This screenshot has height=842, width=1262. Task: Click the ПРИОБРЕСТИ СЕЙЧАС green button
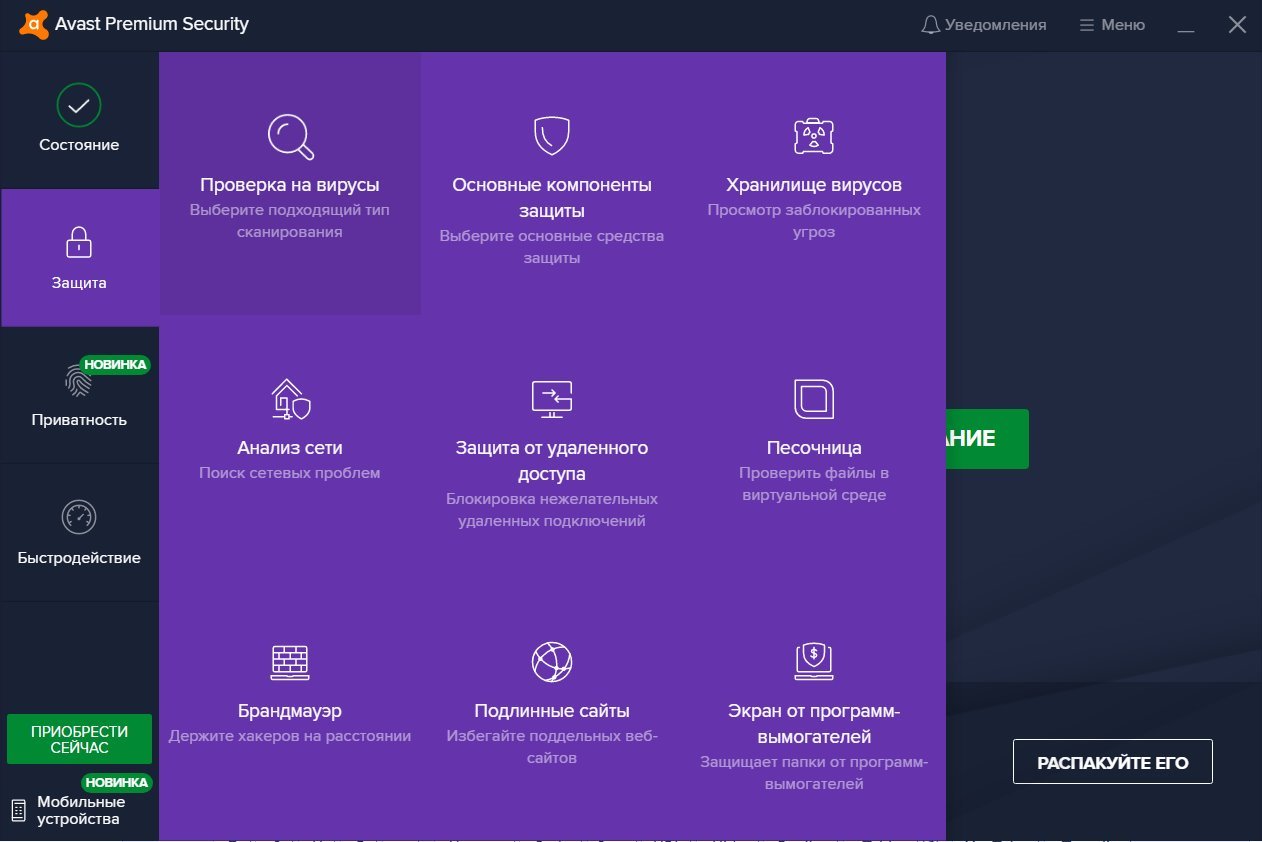[x=80, y=739]
